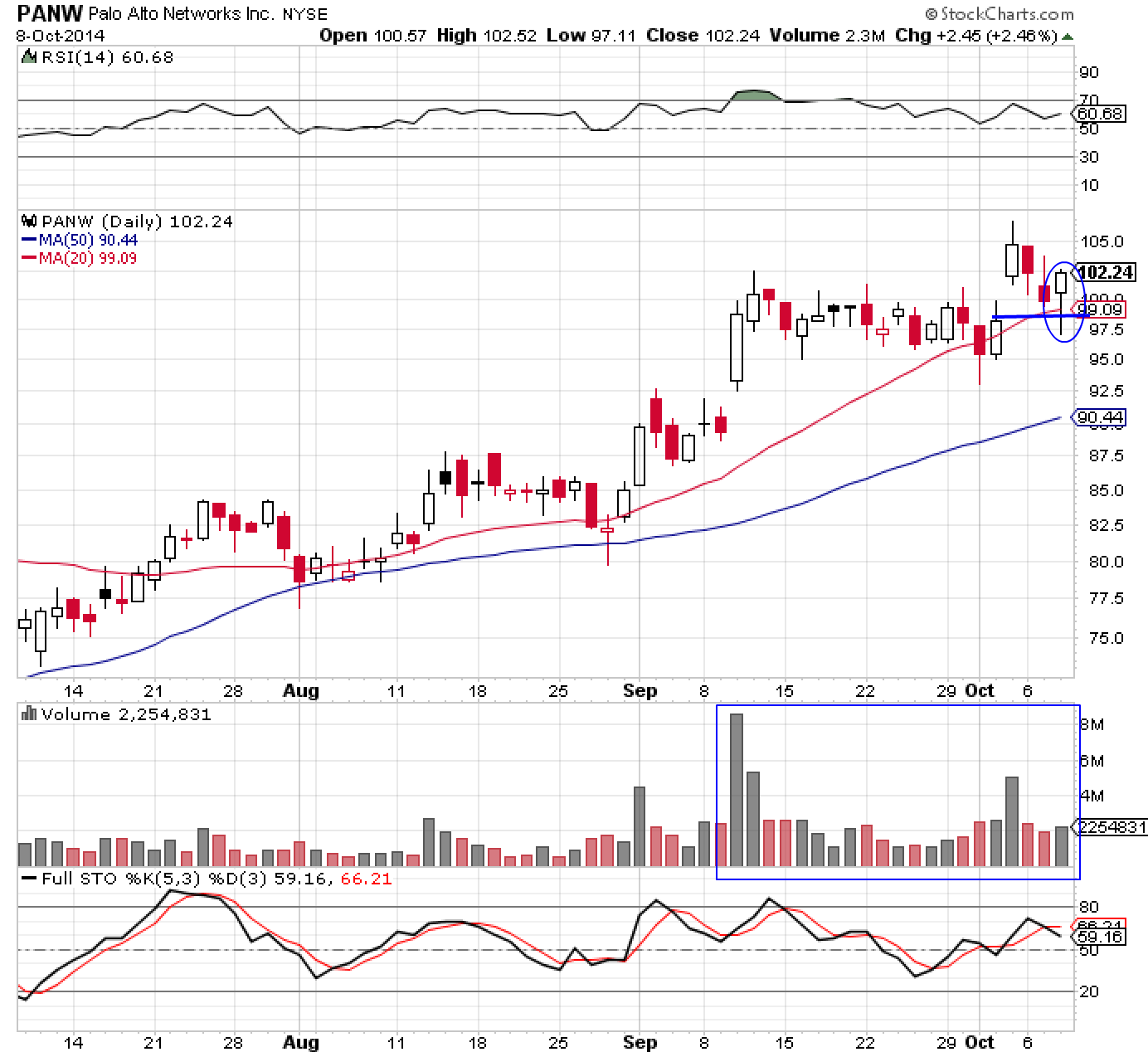
Task: Click the MA(50) 90.44 legend entry
Action: pos(78,240)
